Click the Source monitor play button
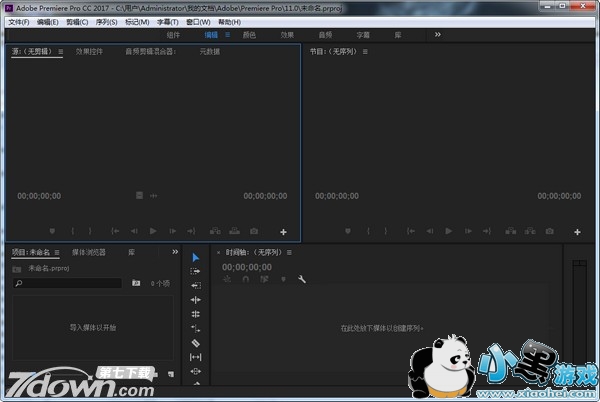The height and width of the screenshot is (402, 600). (x=153, y=231)
